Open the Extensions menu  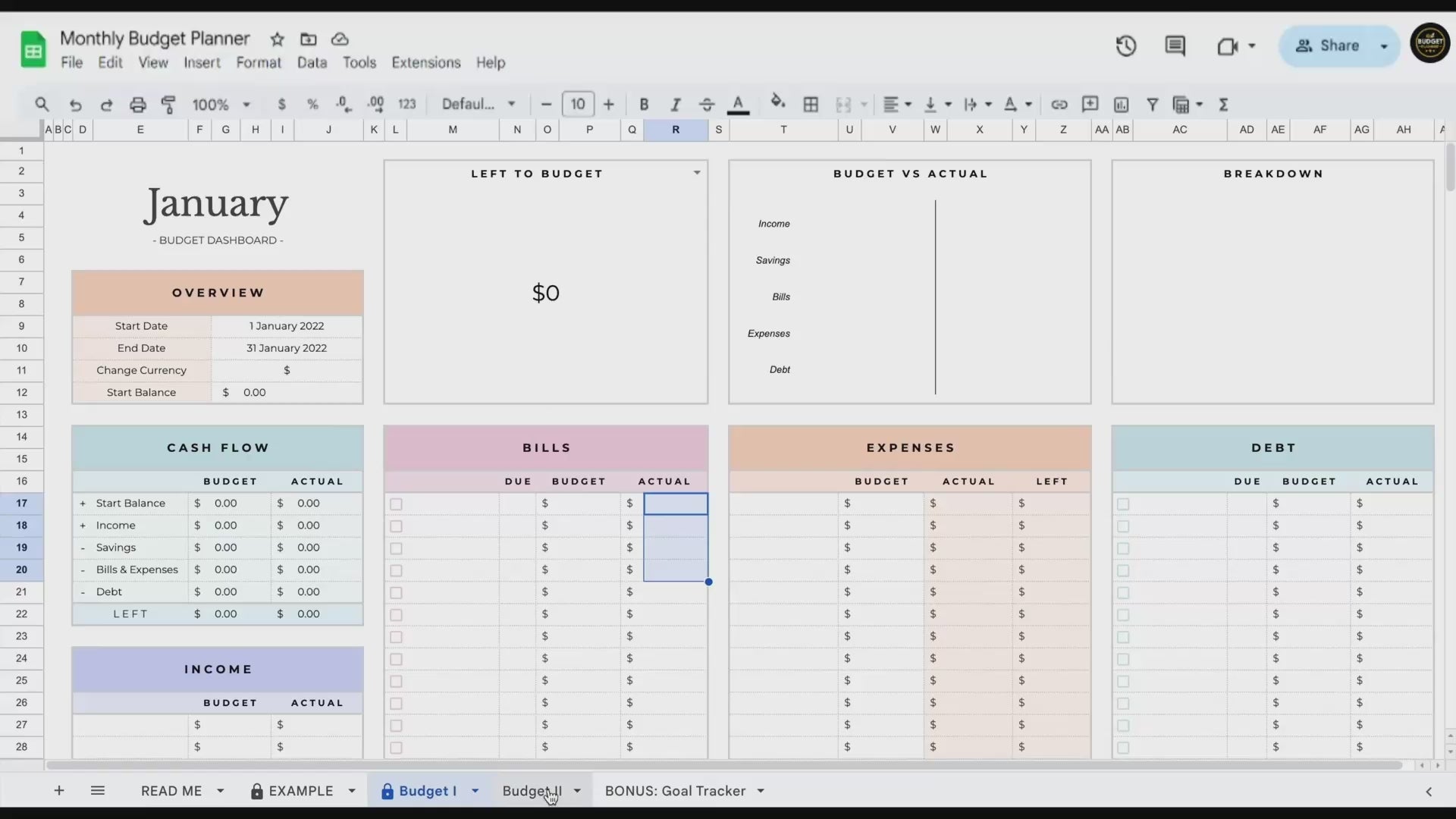[425, 63]
